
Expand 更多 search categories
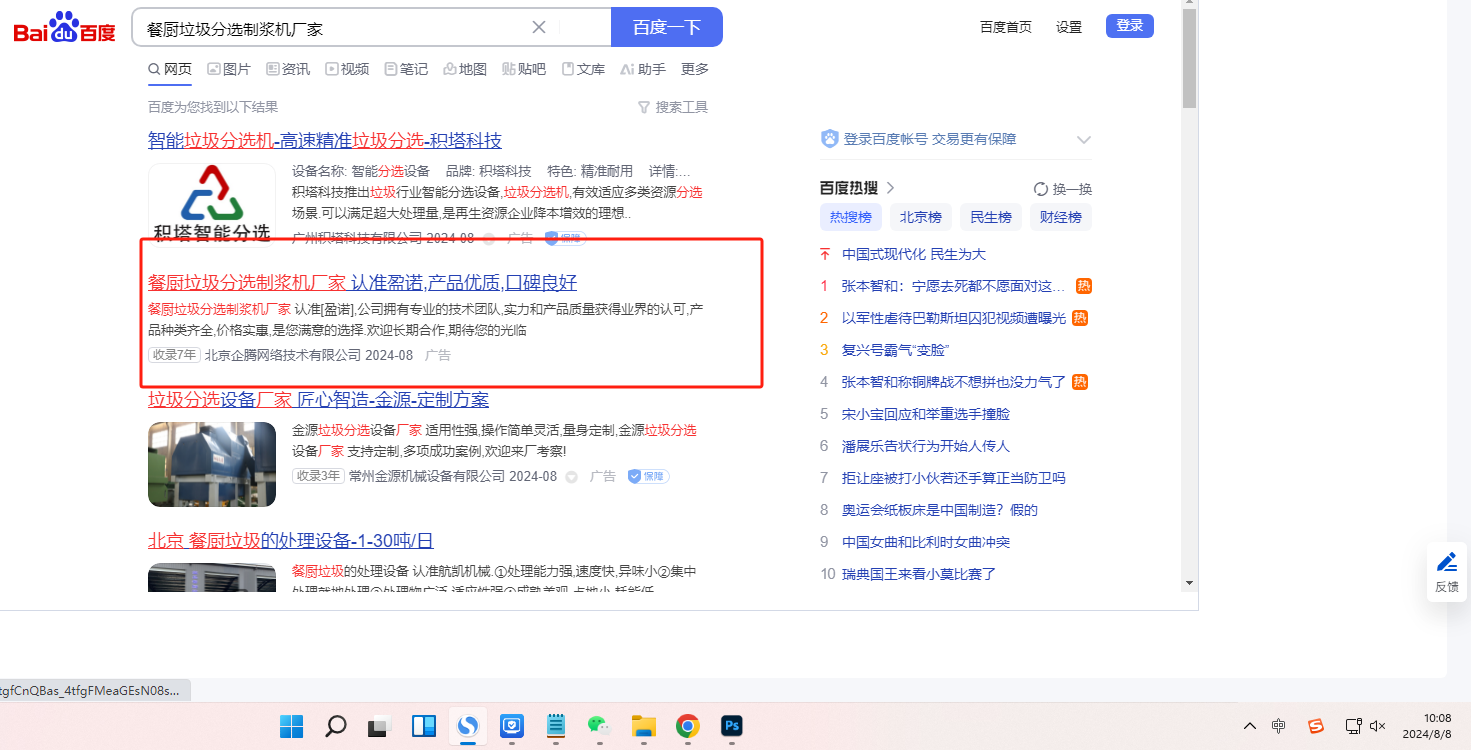click(x=694, y=69)
